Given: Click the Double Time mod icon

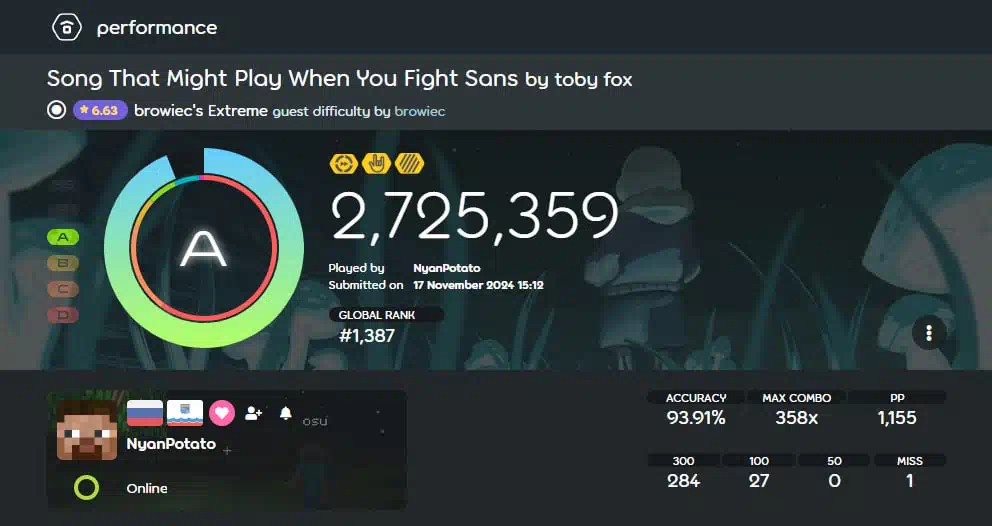Looking at the screenshot, I should 344,164.
